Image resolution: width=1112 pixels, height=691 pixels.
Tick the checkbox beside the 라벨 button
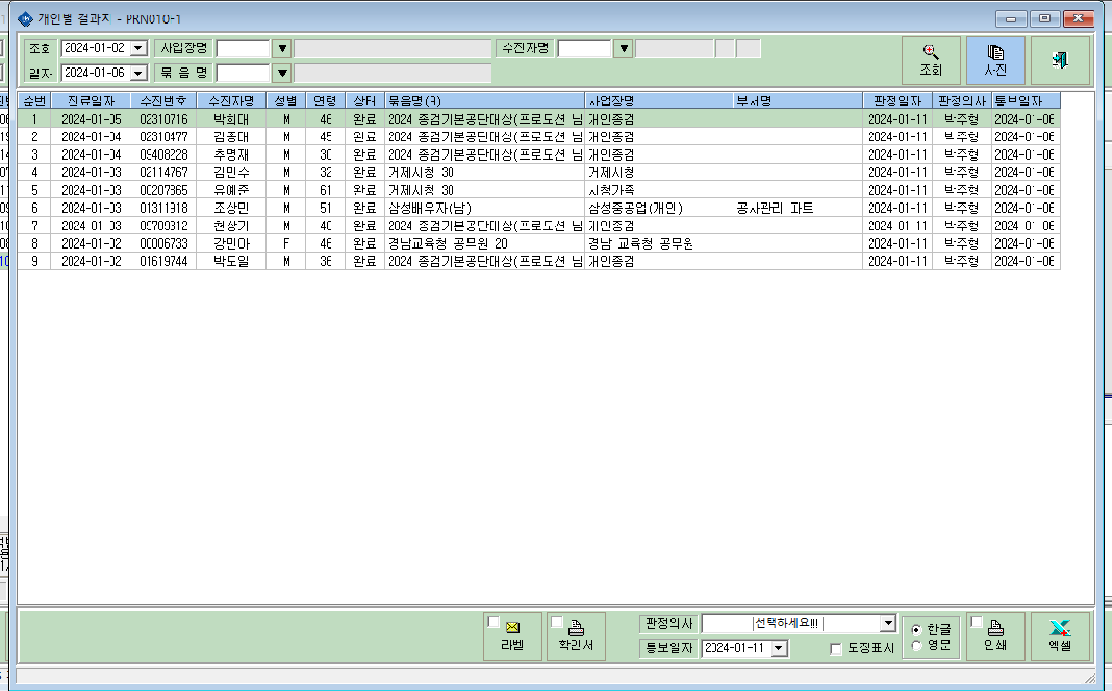(493, 622)
